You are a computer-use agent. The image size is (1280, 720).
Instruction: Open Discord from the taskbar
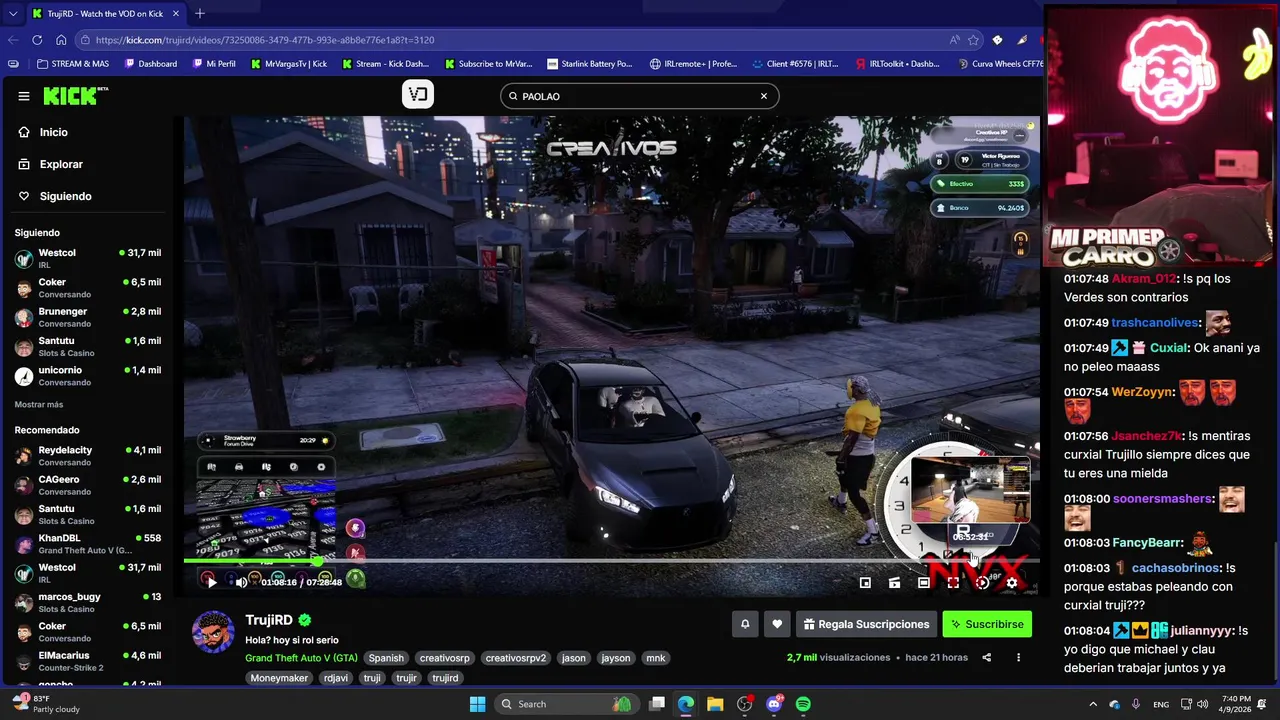point(774,704)
